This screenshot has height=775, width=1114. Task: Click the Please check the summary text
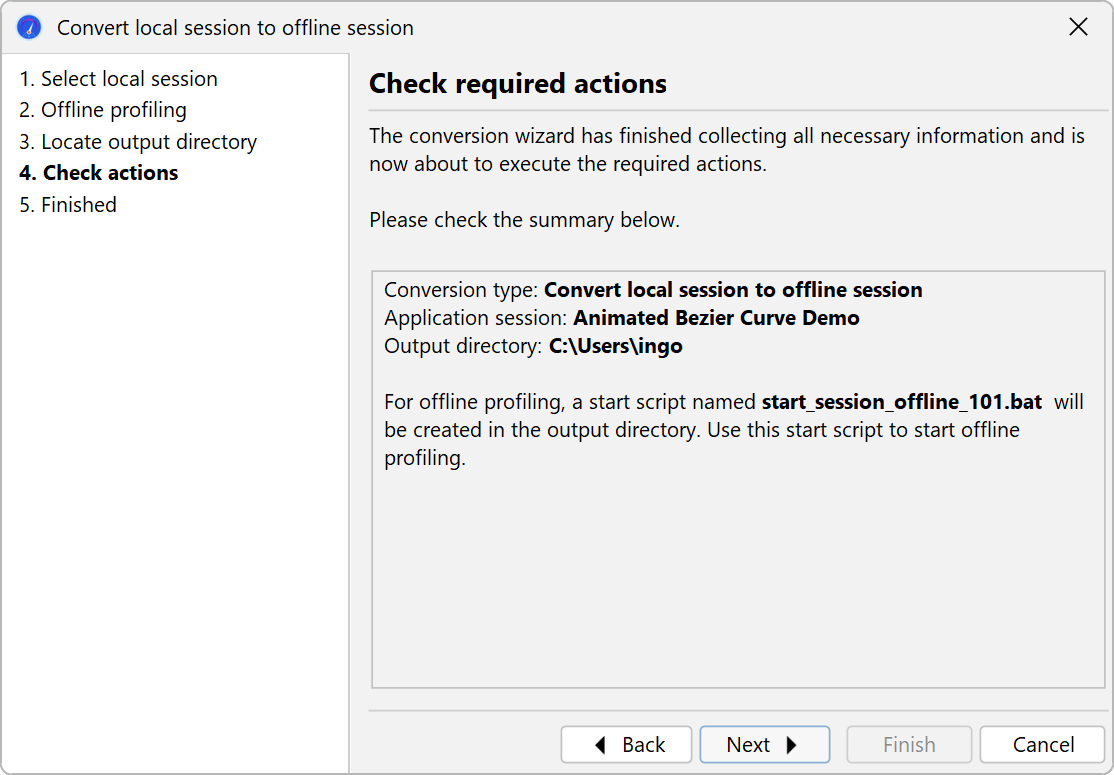[x=524, y=220]
